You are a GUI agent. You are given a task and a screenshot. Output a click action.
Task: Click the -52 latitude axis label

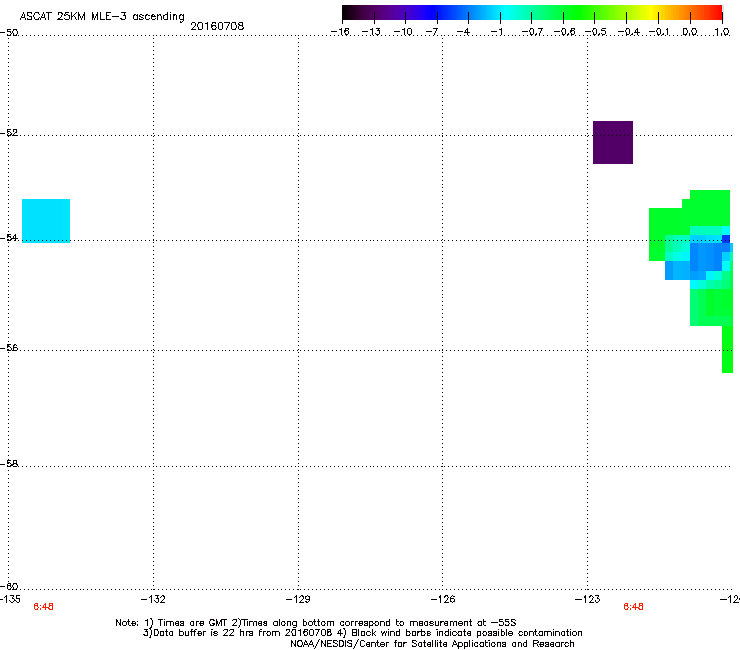[9, 133]
